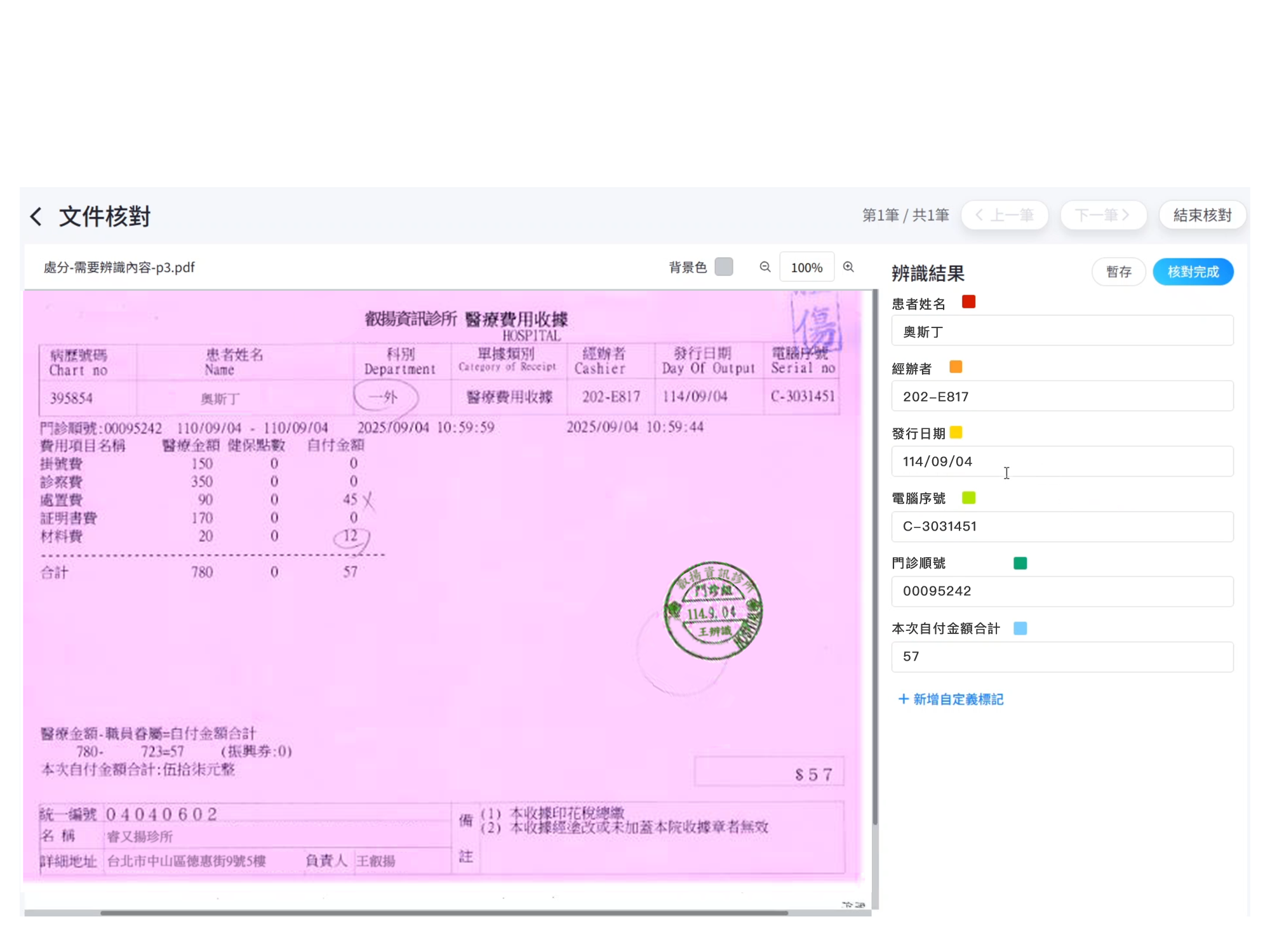Image resolution: width=1270 pixels, height=952 pixels.
Task: Click the 新增自定義標記 link
Action: click(951, 699)
